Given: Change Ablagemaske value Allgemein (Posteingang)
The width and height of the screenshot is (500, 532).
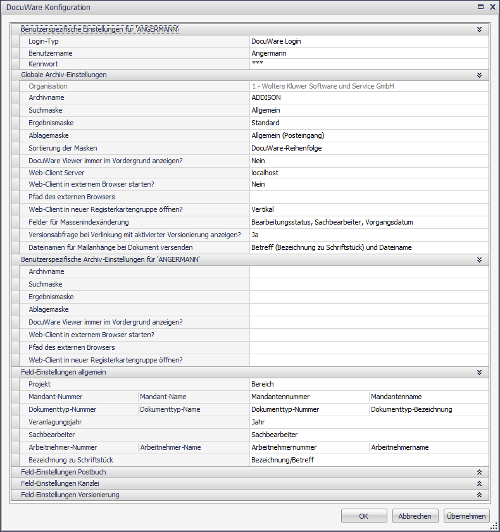Looking at the screenshot, I should click(x=369, y=135).
